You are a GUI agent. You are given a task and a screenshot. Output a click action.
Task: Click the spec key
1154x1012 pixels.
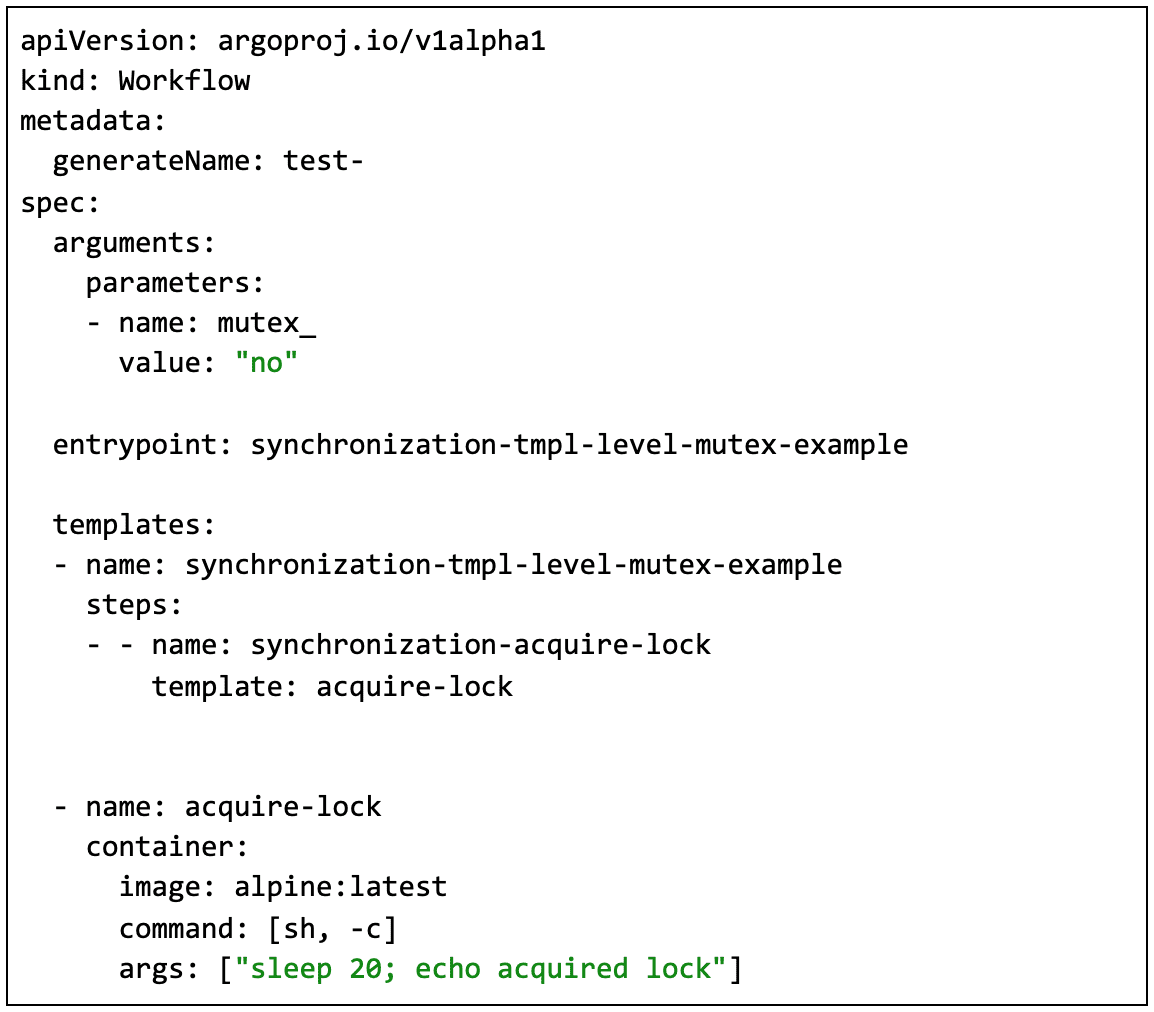click(55, 202)
